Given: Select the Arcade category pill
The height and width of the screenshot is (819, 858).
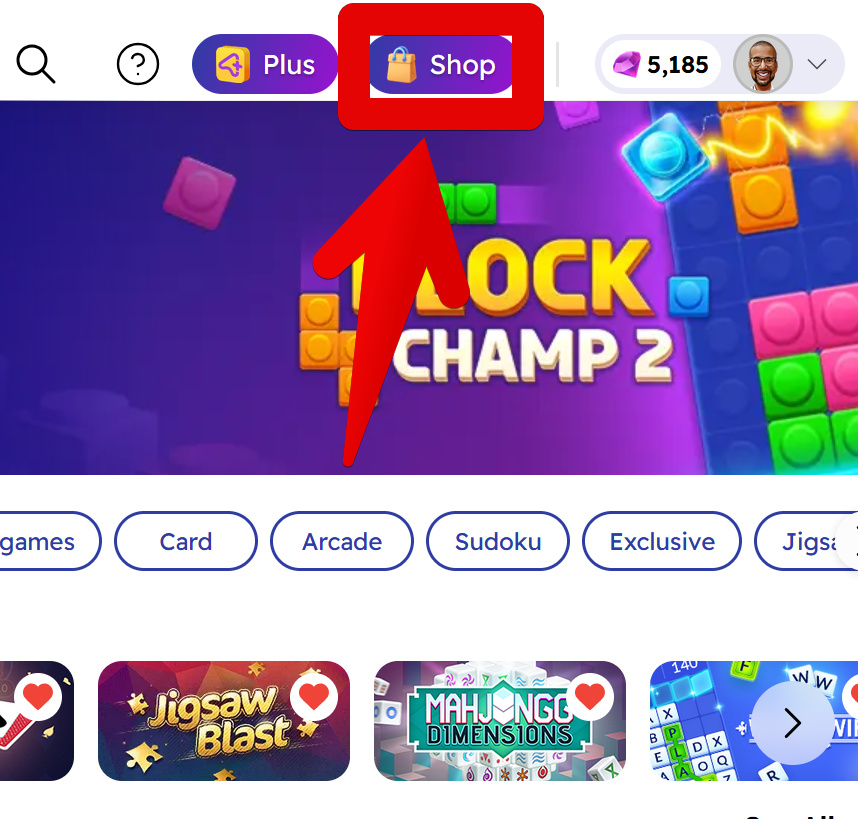Looking at the screenshot, I should coord(342,542).
